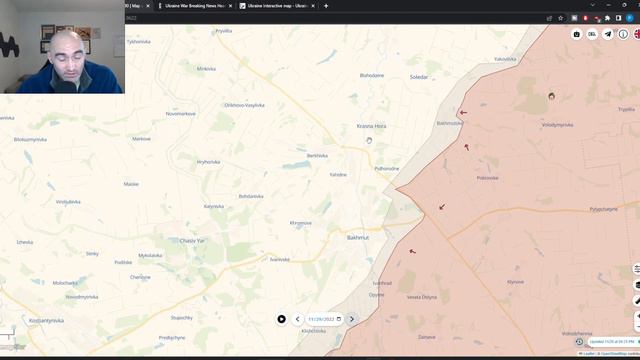
Task: Zoom in on the map
Action: (637, 316)
